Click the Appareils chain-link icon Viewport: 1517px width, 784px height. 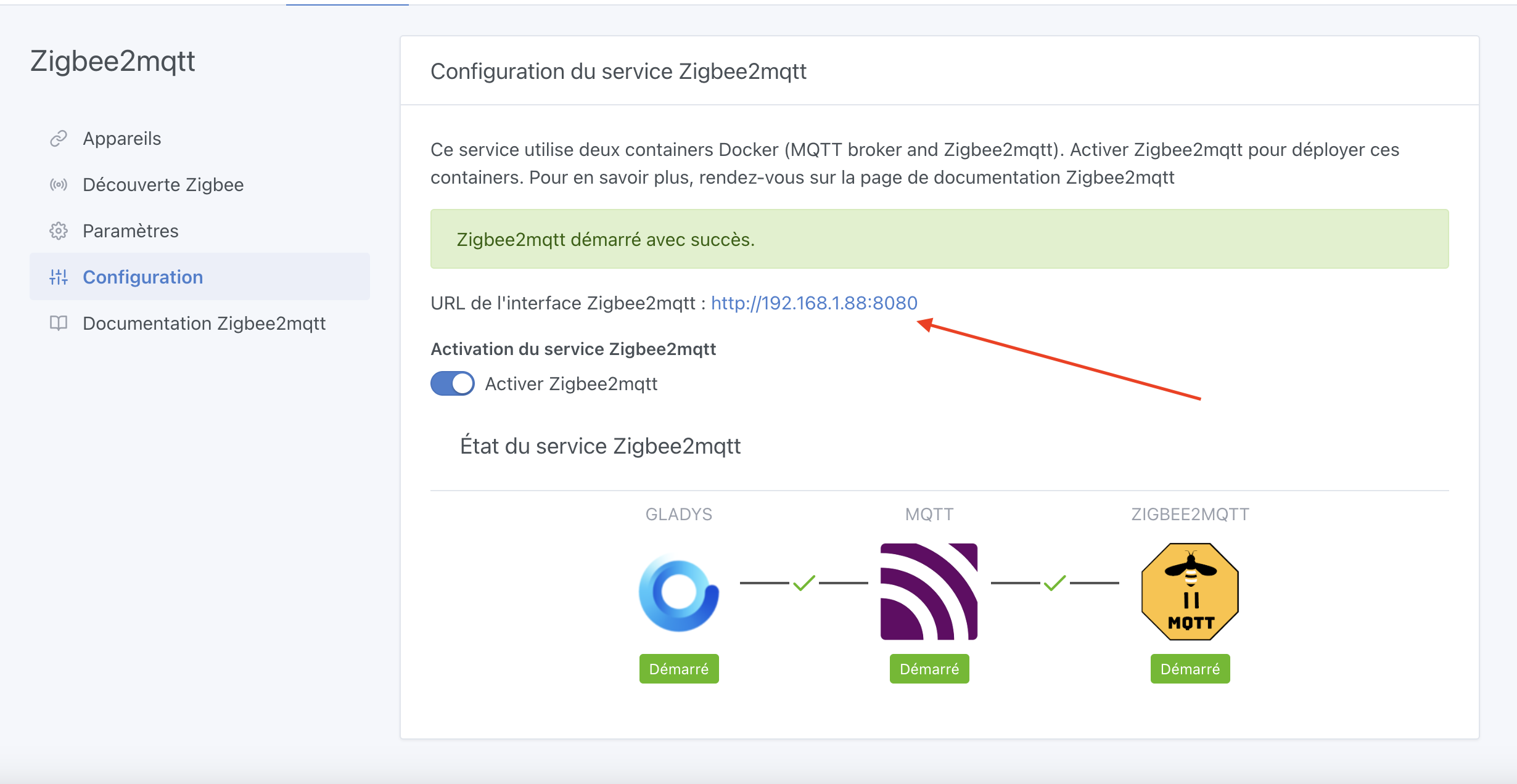point(59,138)
